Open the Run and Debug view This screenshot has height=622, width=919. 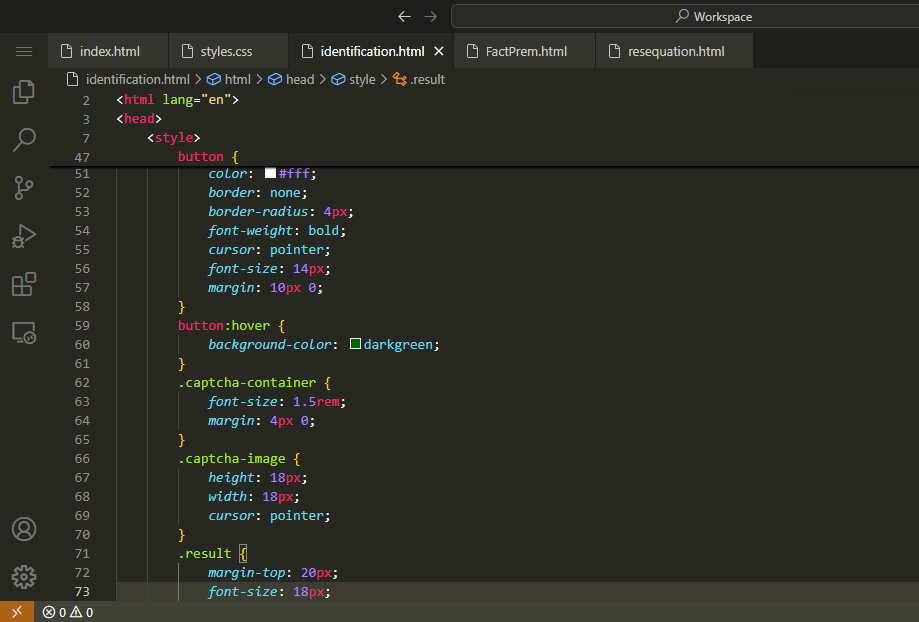24,236
